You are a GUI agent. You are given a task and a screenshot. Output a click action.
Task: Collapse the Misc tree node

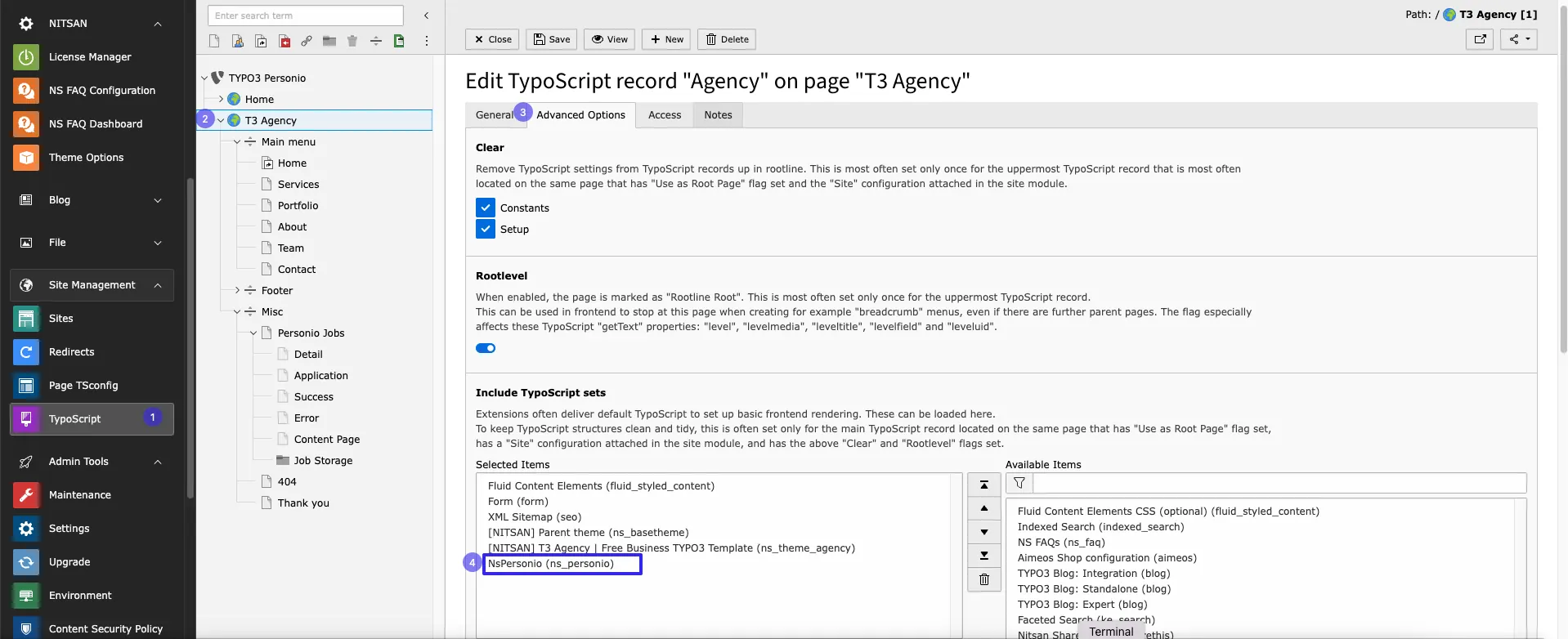[x=237, y=312]
